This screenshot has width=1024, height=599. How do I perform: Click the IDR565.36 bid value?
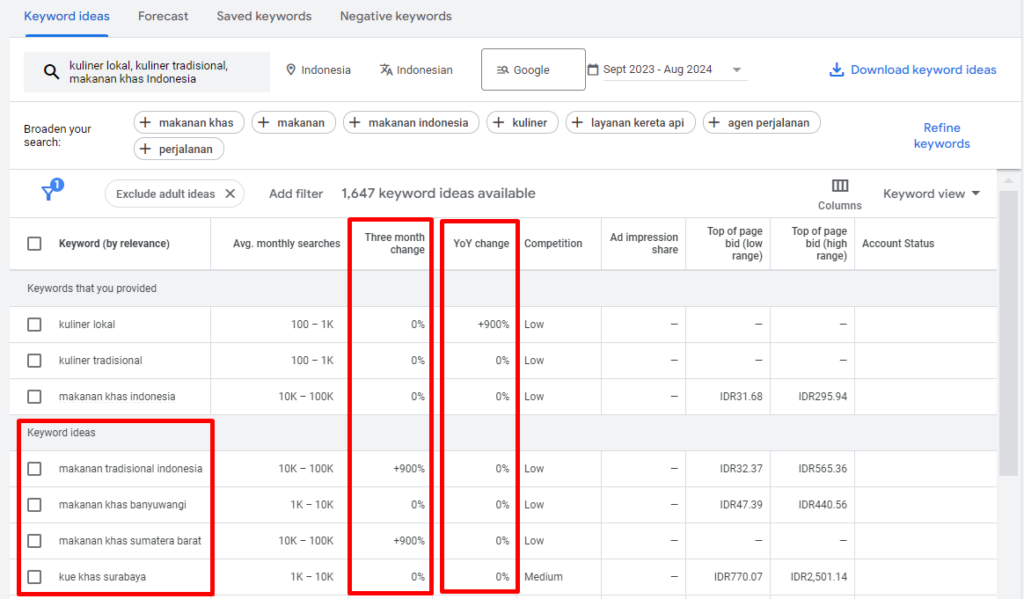[823, 469]
